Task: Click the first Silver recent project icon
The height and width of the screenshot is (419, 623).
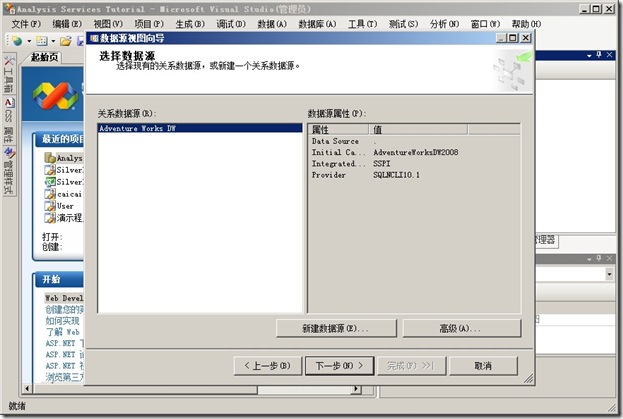Action: [x=50, y=170]
